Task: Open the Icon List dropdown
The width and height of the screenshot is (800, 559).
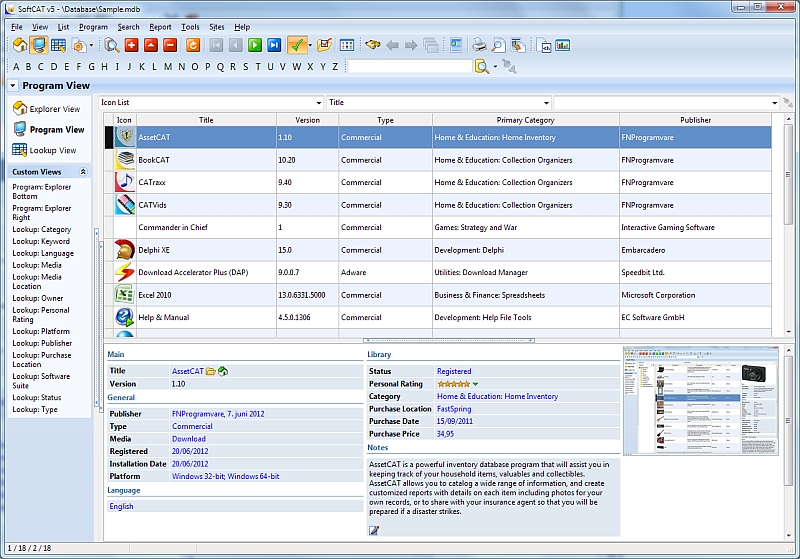Action: pyautogui.click(x=318, y=103)
